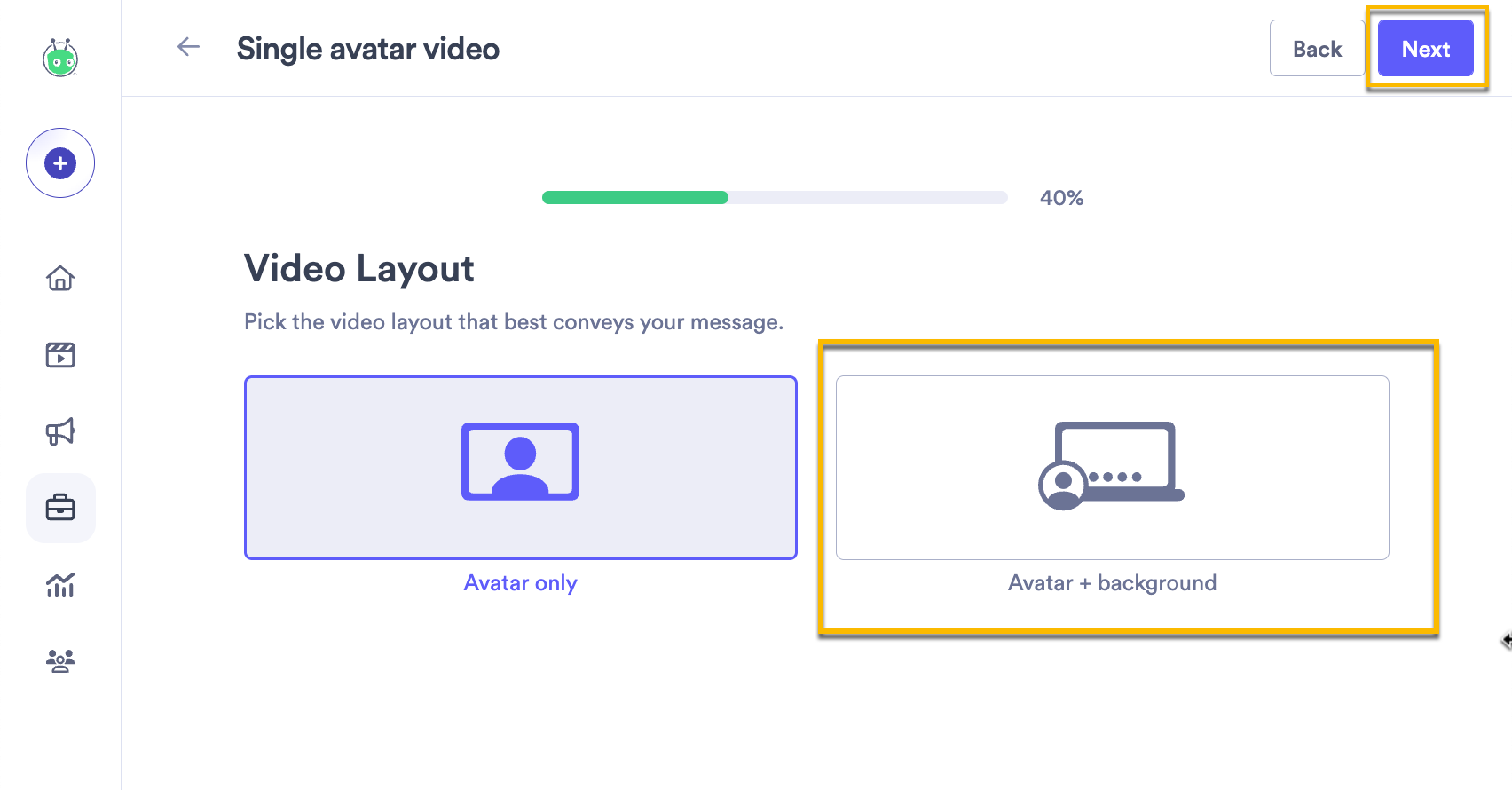
Task: Click the 40% progress value
Action: [x=1062, y=198]
